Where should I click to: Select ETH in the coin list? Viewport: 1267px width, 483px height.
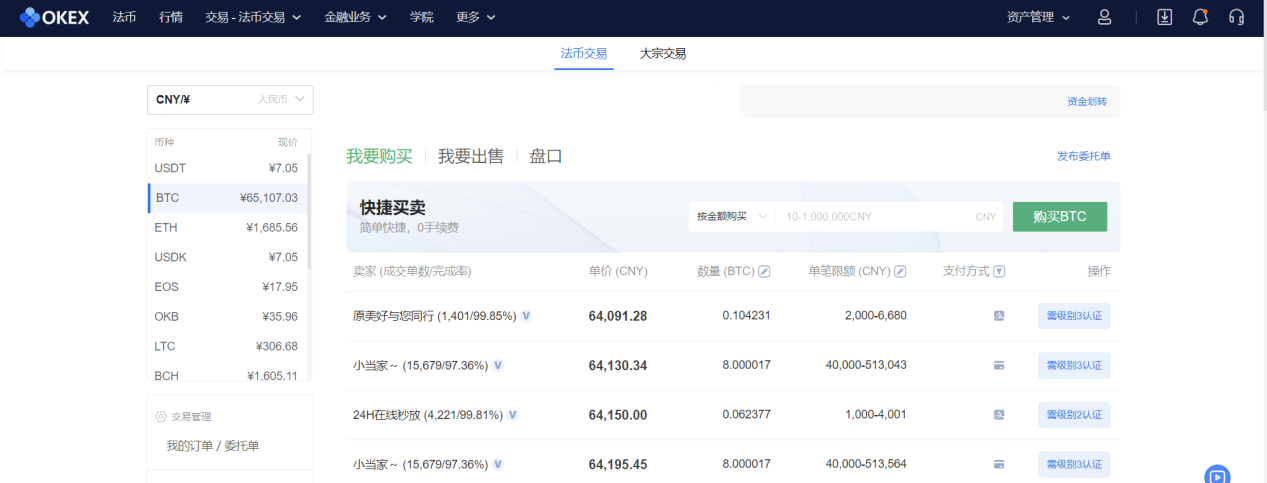point(227,227)
